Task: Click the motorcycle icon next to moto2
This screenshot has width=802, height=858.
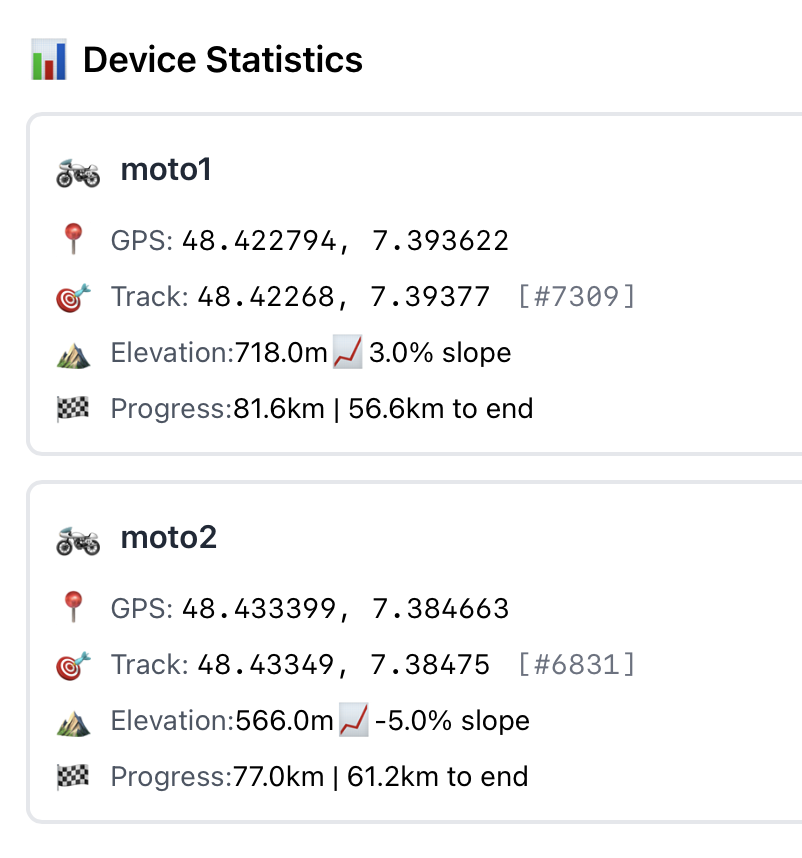Action: (78, 541)
